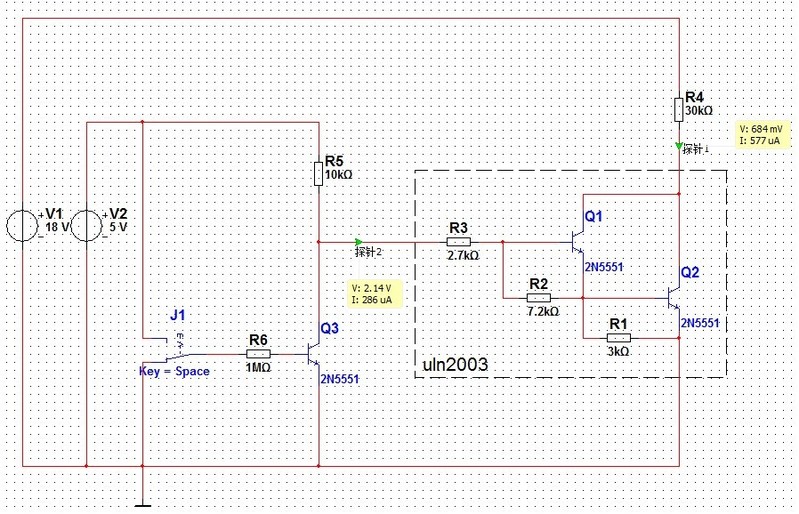The height and width of the screenshot is (514, 799).
Task: Click the "Key = Space" label
Action: (x=174, y=371)
